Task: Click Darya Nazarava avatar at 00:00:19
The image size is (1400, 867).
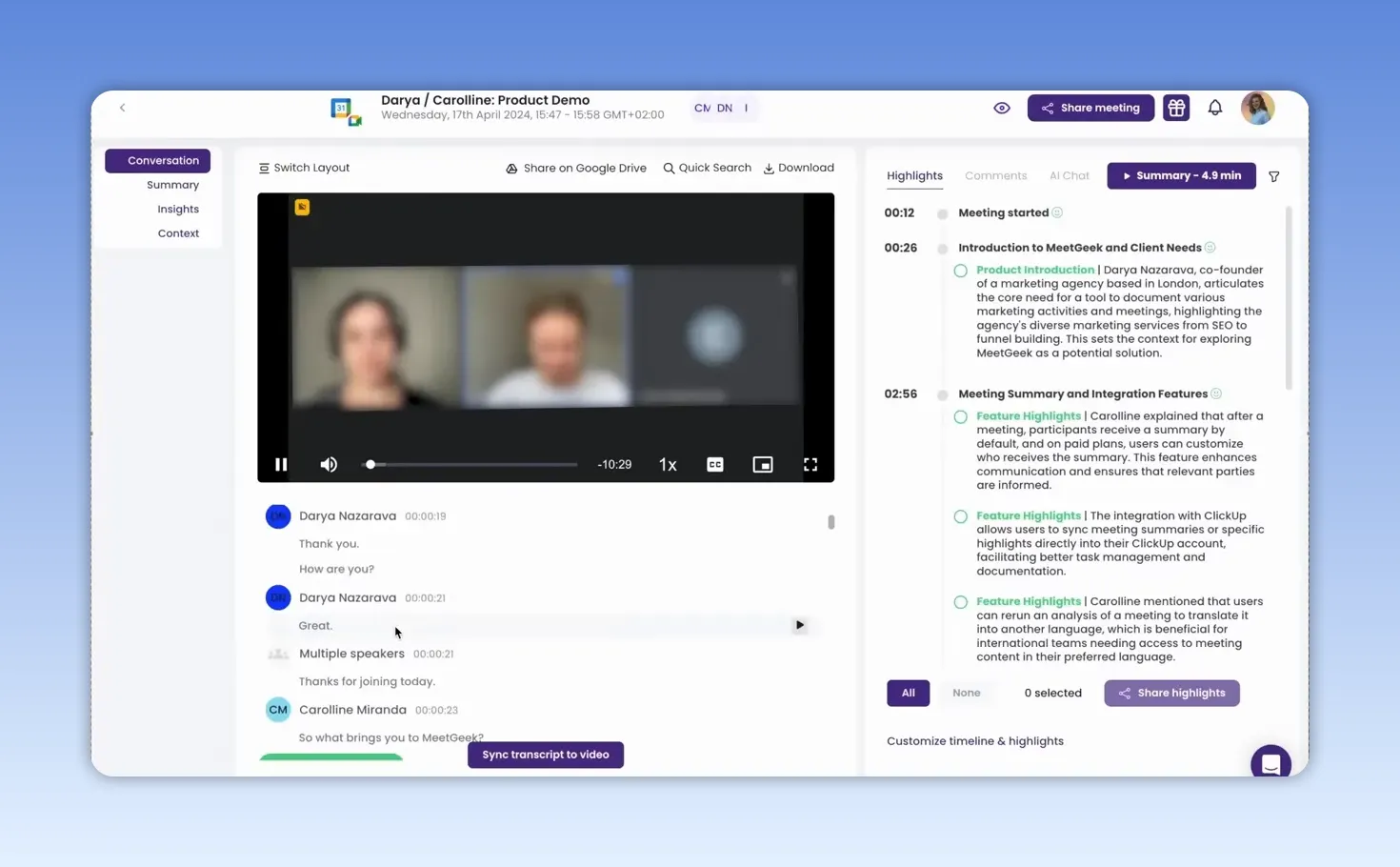Action: (x=278, y=516)
